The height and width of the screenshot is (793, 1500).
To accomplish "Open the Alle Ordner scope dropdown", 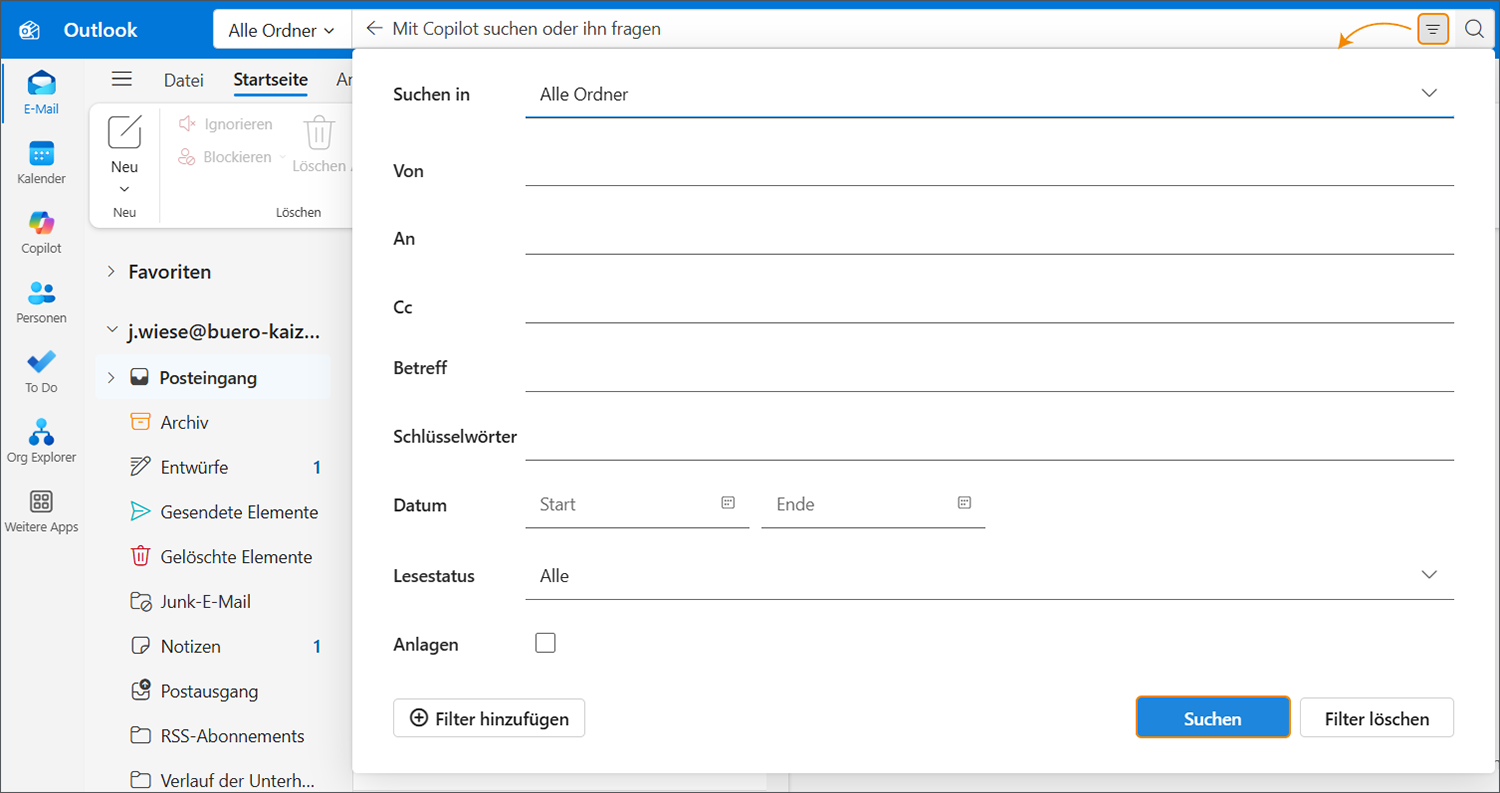I will pyautogui.click(x=282, y=30).
